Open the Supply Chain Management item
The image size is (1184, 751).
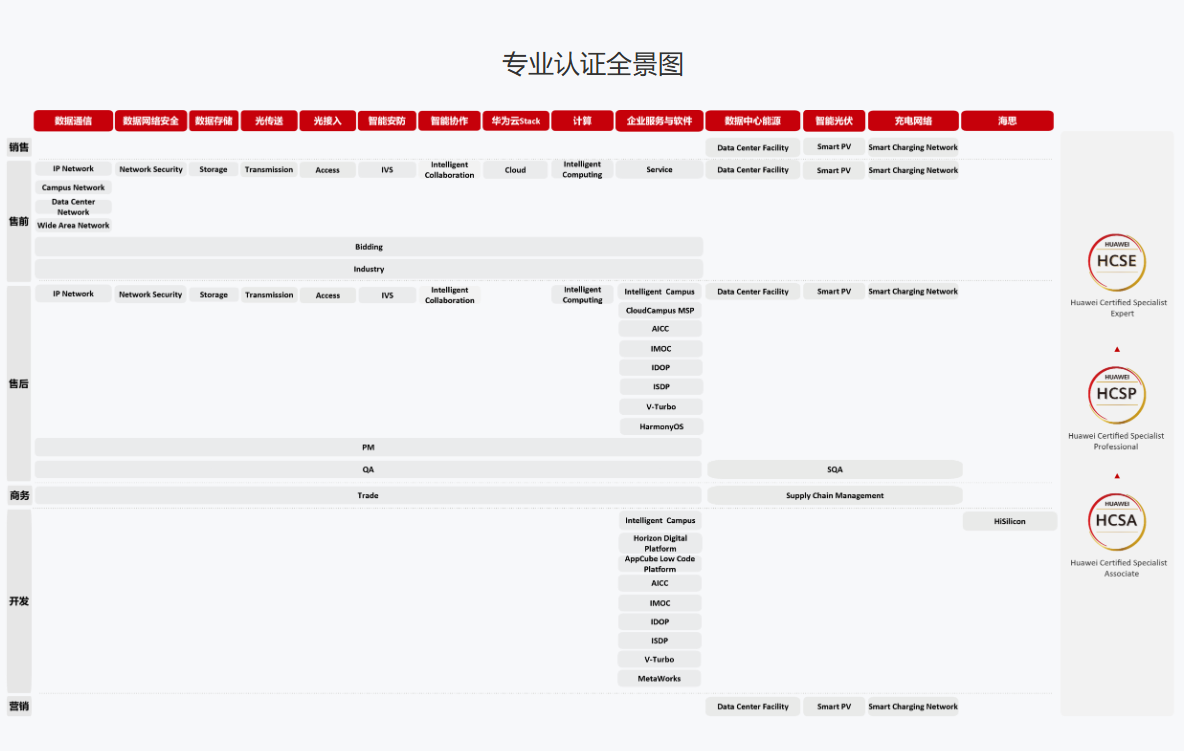(x=834, y=495)
